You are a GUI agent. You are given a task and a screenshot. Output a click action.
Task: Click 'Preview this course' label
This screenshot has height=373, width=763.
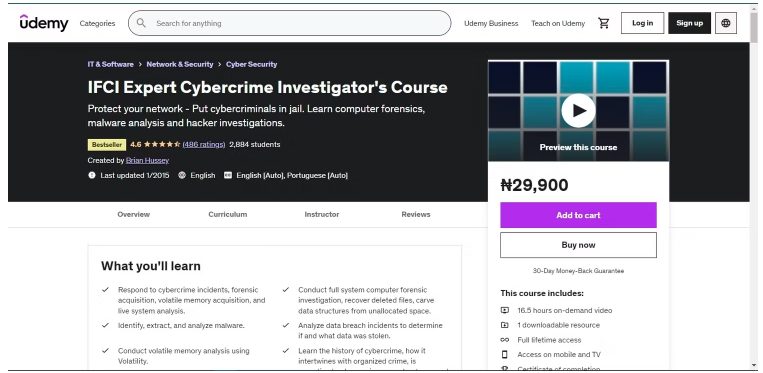point(578,147)
